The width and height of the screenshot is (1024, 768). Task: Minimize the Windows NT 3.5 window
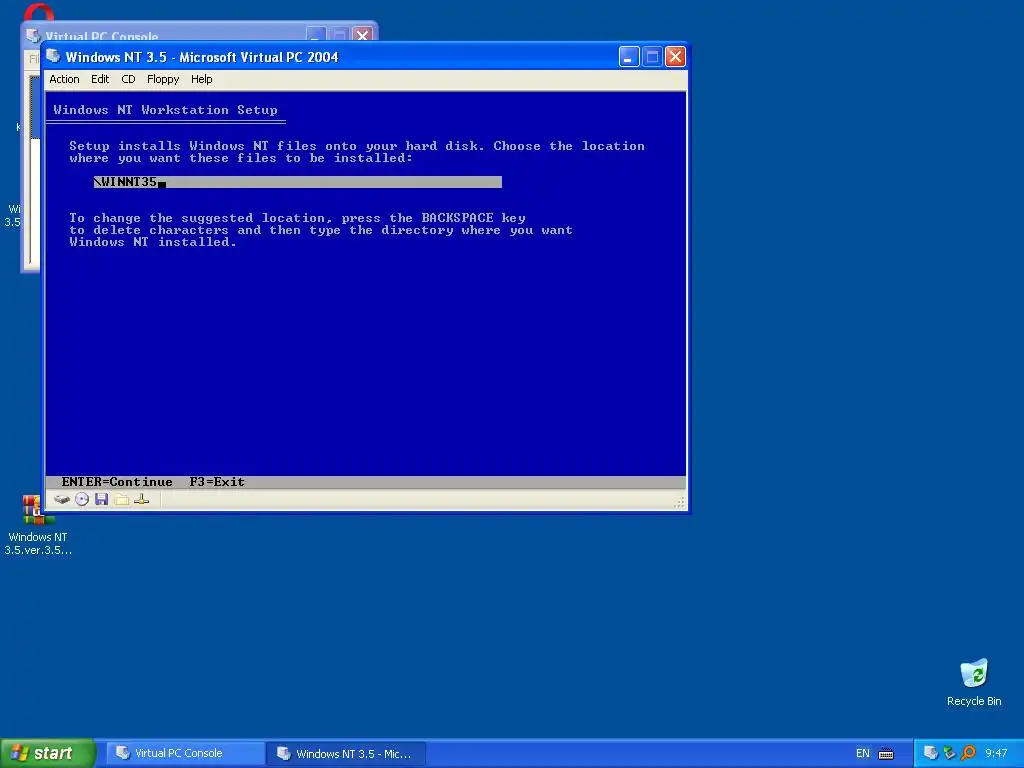tap(629, 57)
